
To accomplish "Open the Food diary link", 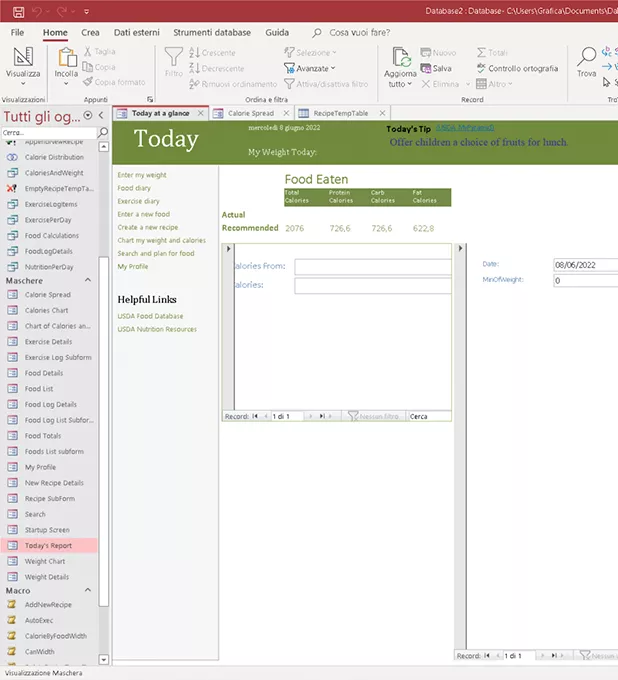I will coord(134,188).
